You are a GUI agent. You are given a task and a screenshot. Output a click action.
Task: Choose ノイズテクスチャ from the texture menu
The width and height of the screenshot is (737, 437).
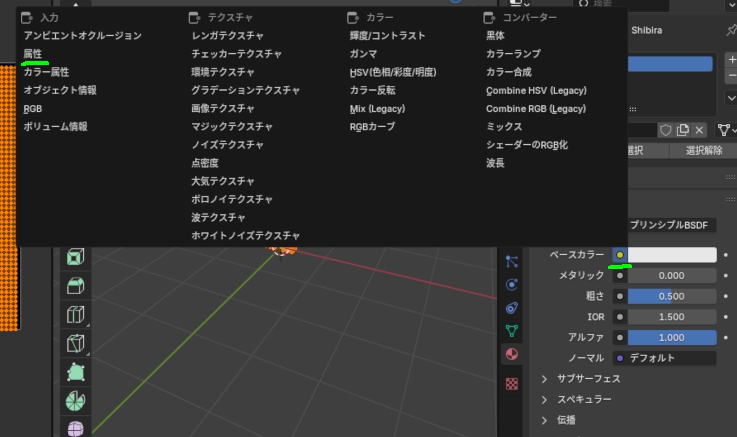[x=227, y=145]
